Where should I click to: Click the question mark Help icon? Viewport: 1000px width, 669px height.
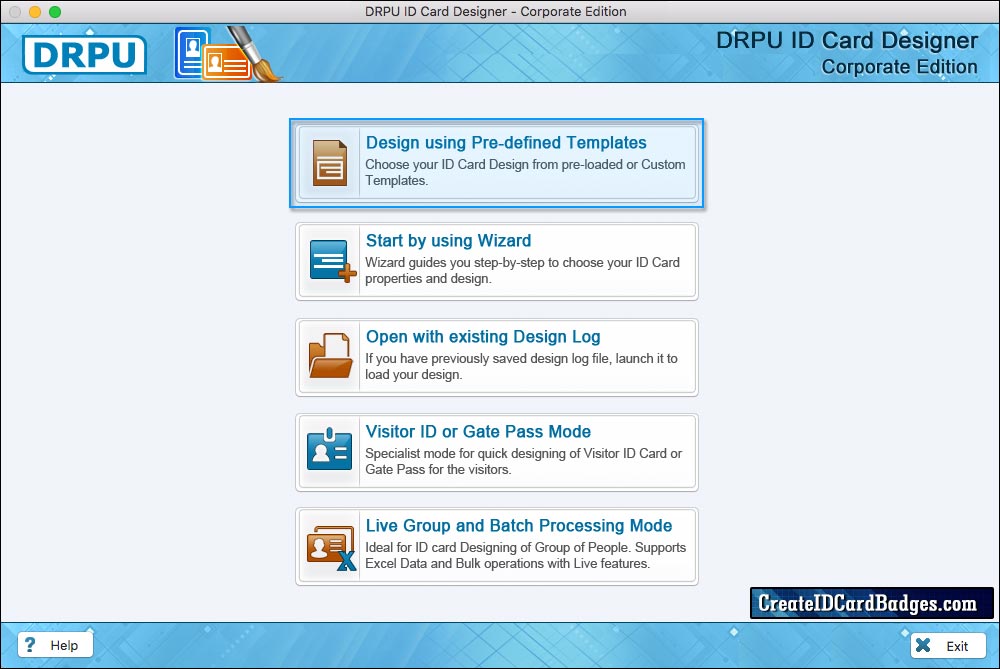(29, 645)
